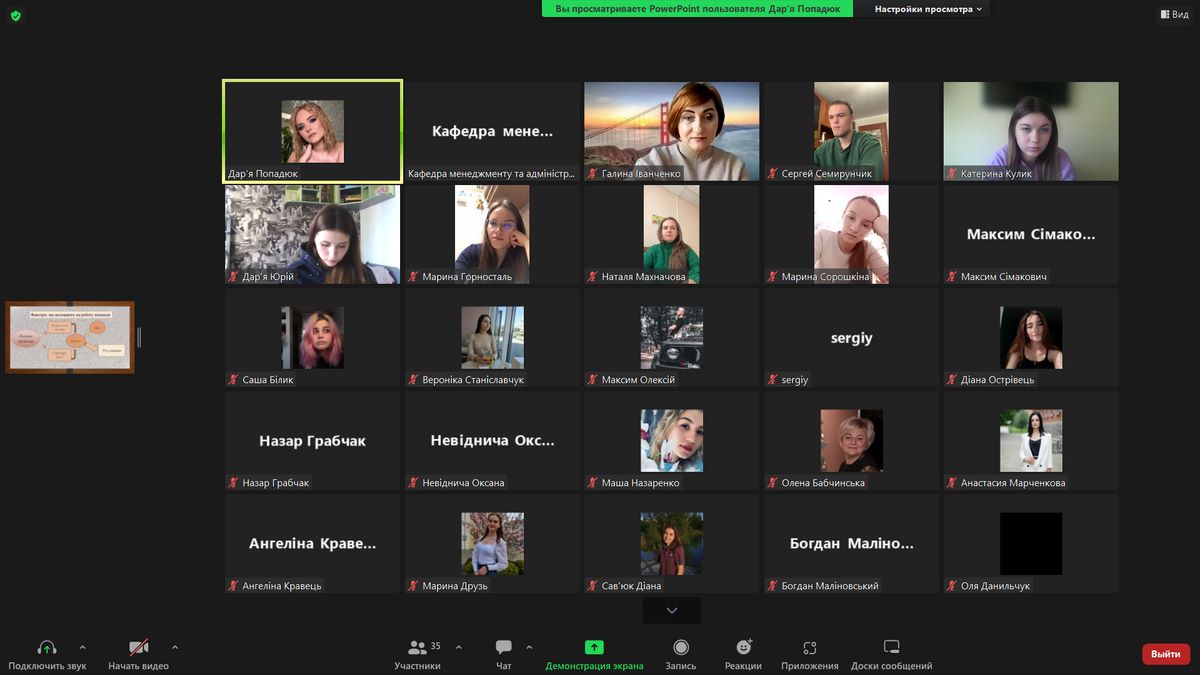Open the Чат chat panel
Viewport: 1200px width, 675px height.
pos(503,654)
